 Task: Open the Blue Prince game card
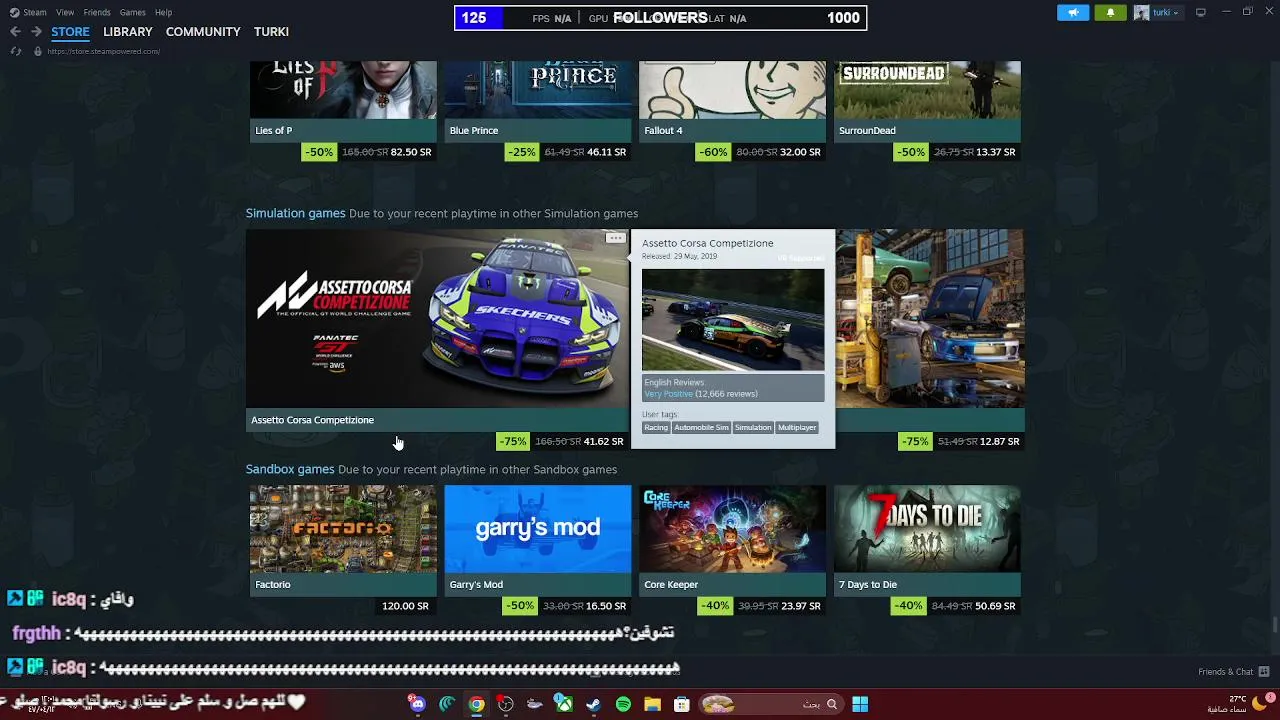(538, 101)
